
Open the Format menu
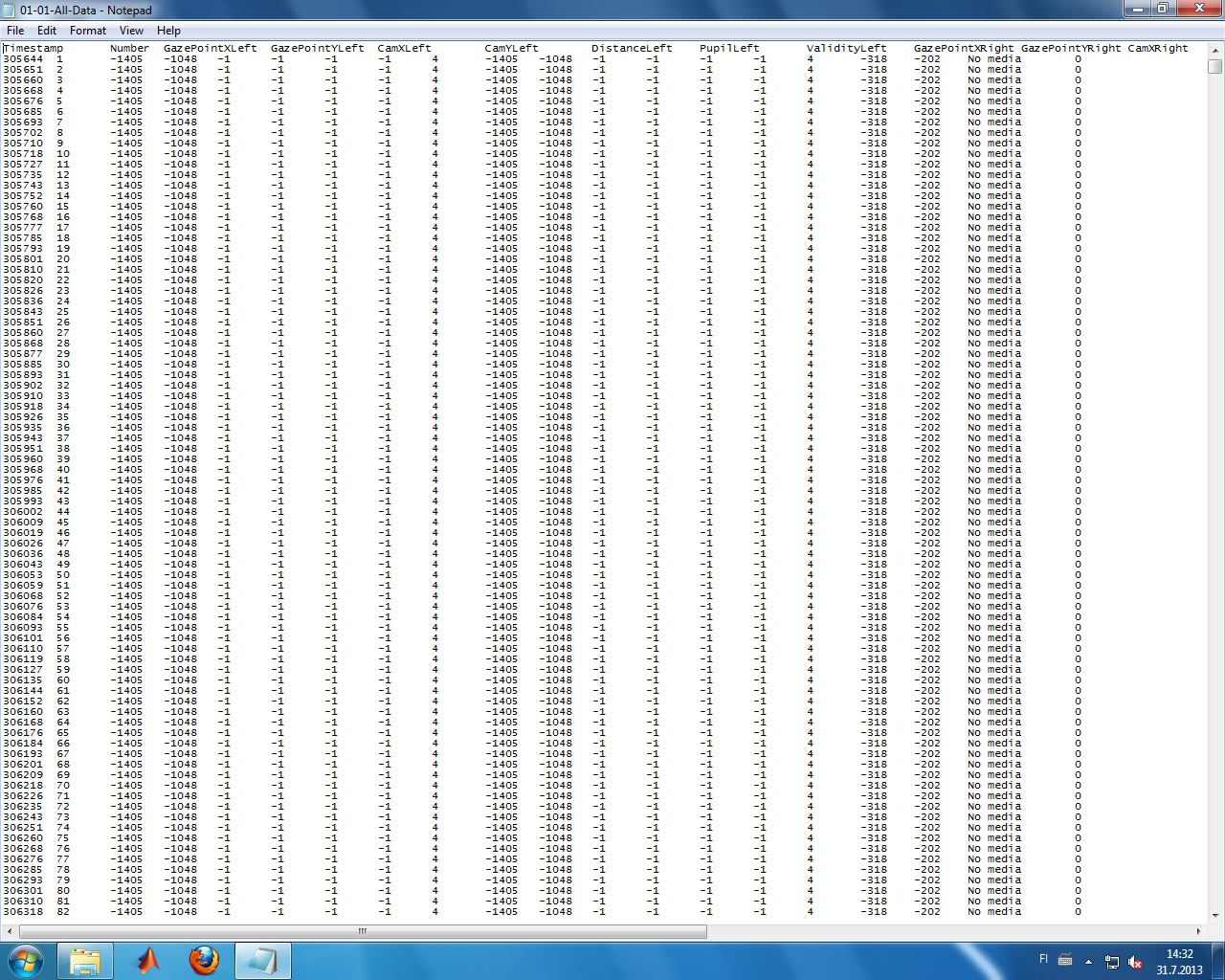click(x=88, y=31)
